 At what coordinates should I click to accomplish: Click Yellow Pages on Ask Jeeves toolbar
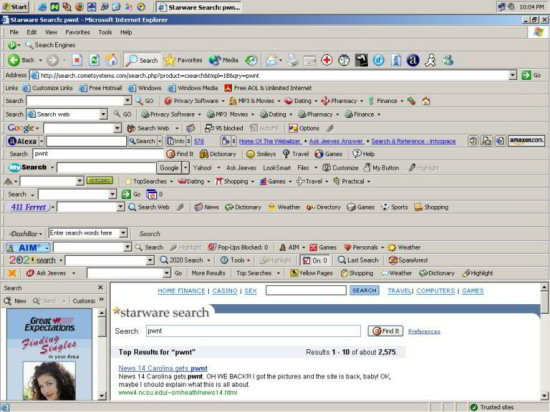311,273
